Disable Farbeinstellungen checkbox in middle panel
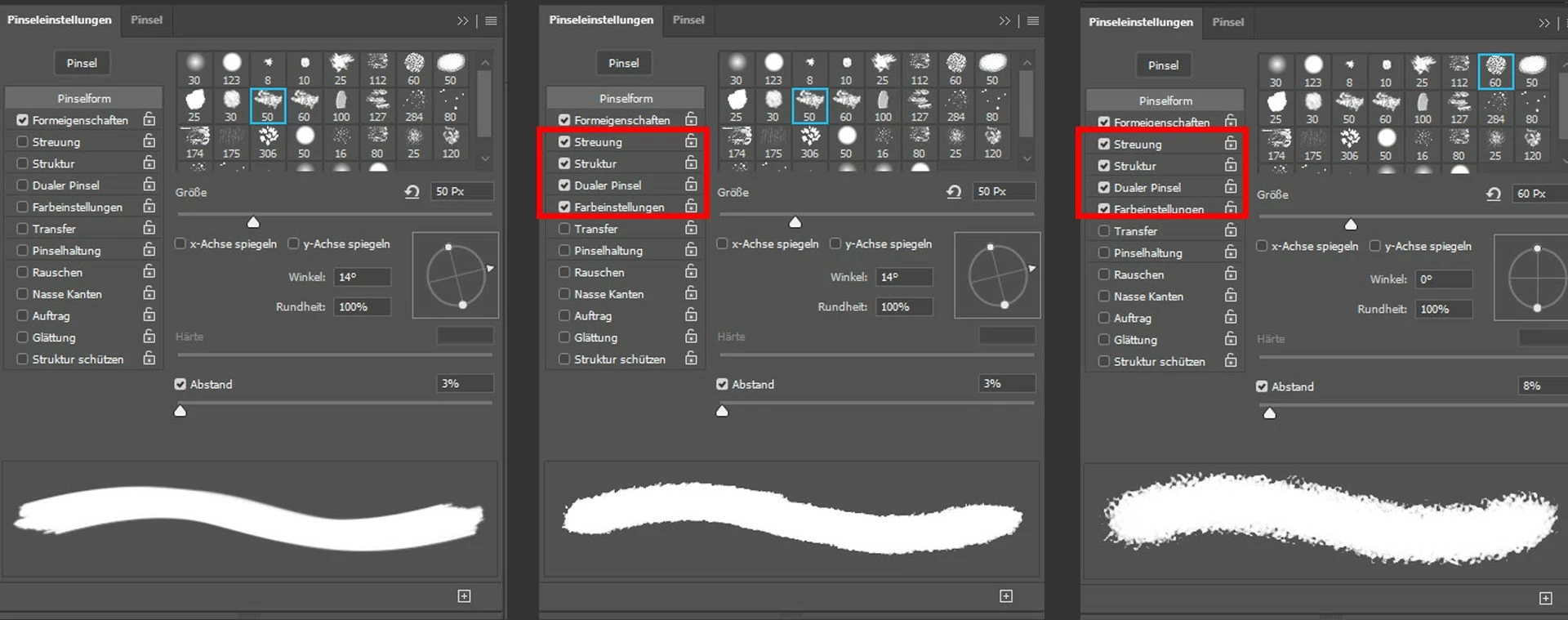This screenshot has width=1568, height=620. (564, 207)
